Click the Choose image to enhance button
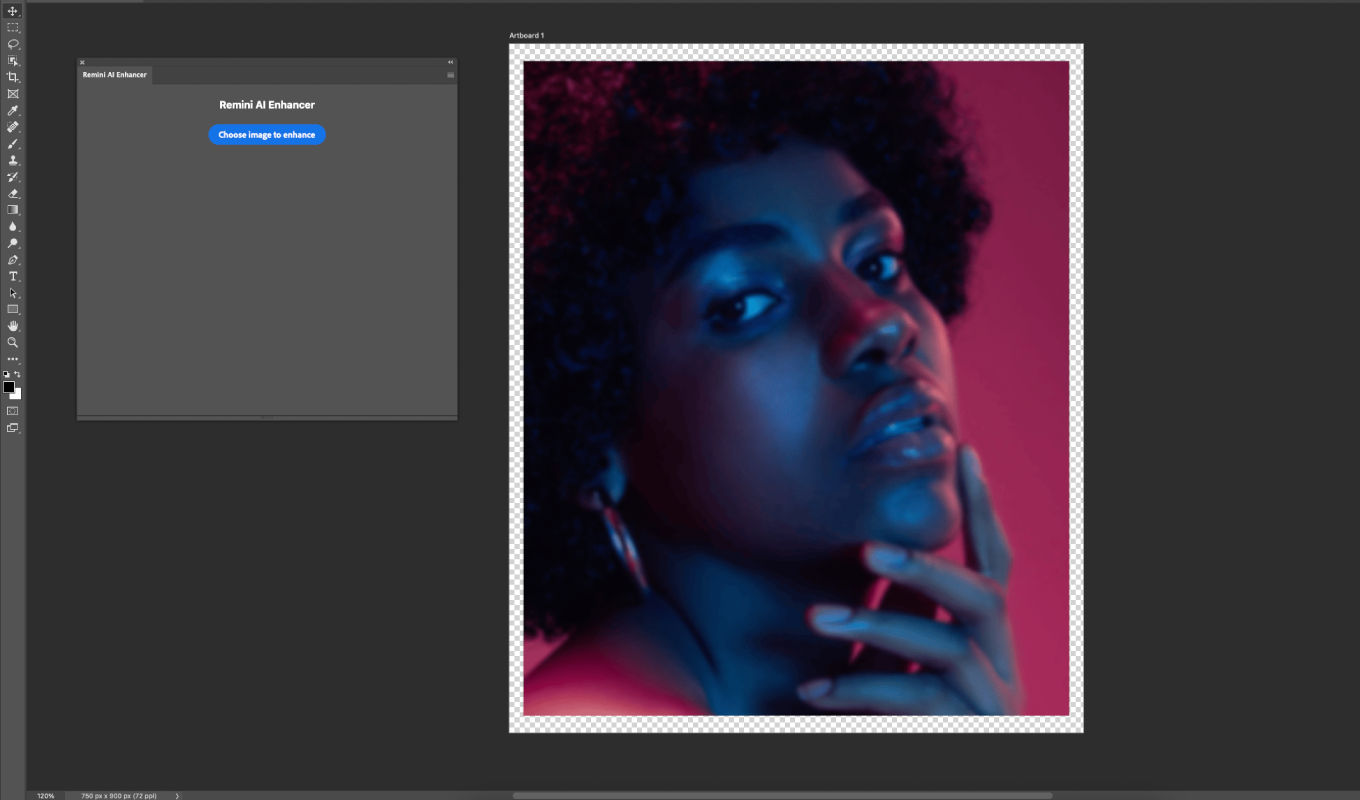Viewport: 1360px width, 800px height. click(267, 135)
